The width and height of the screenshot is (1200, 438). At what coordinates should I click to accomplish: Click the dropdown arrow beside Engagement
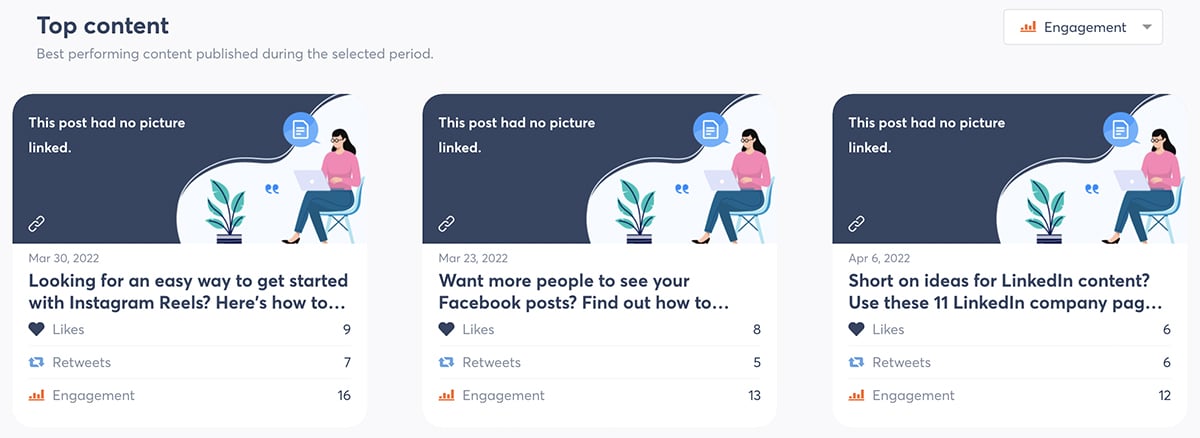1146,28
